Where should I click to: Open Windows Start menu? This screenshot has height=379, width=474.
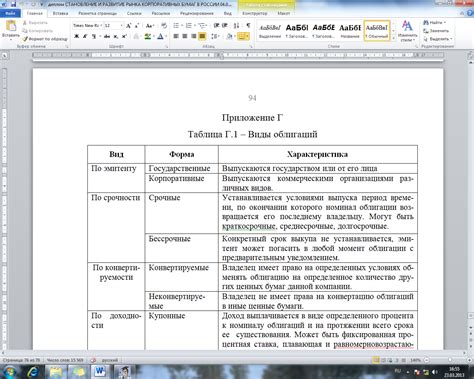pyautogui.click(x=9, y=372)
